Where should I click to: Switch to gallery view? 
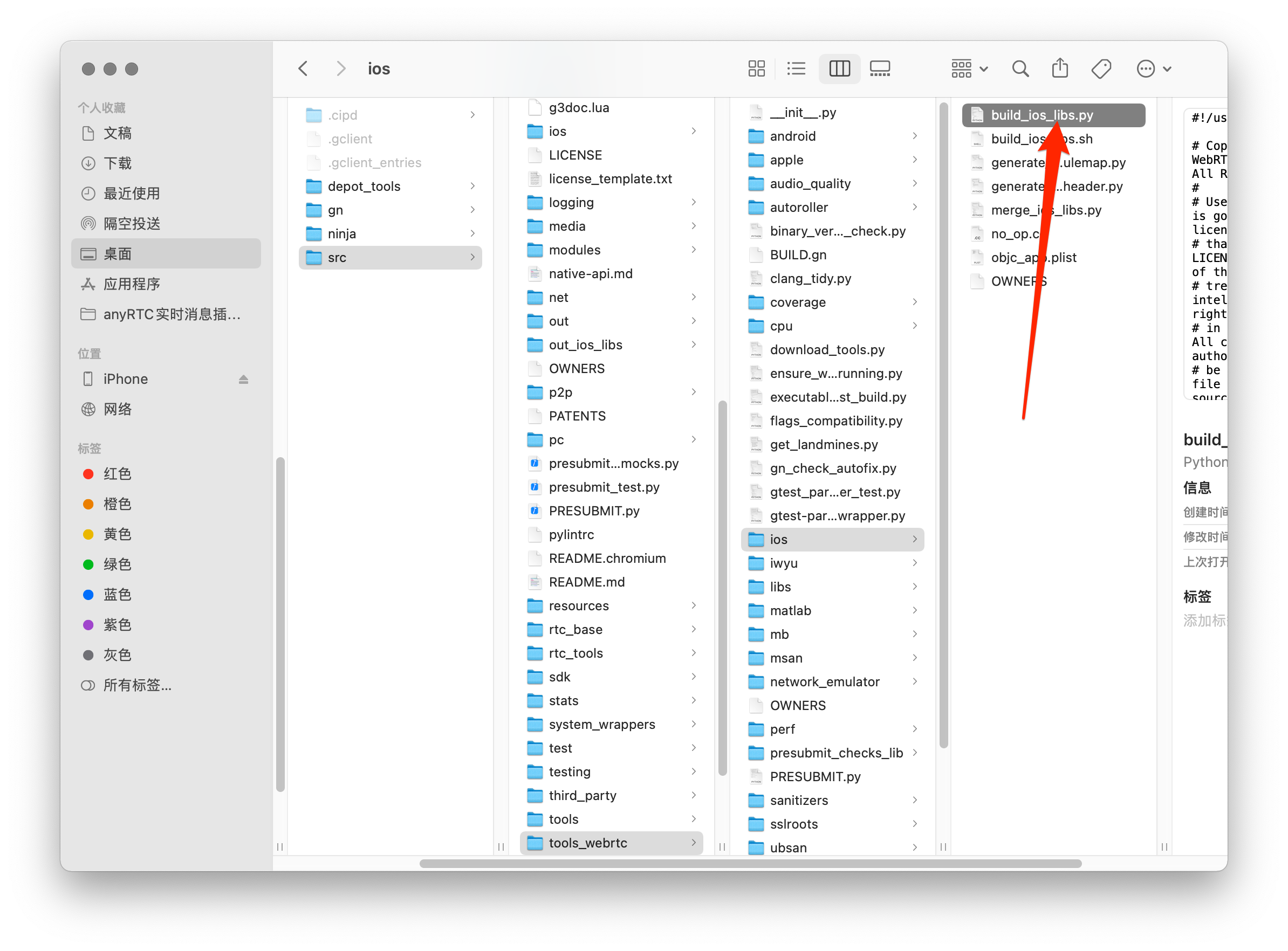tap(880, 68)
